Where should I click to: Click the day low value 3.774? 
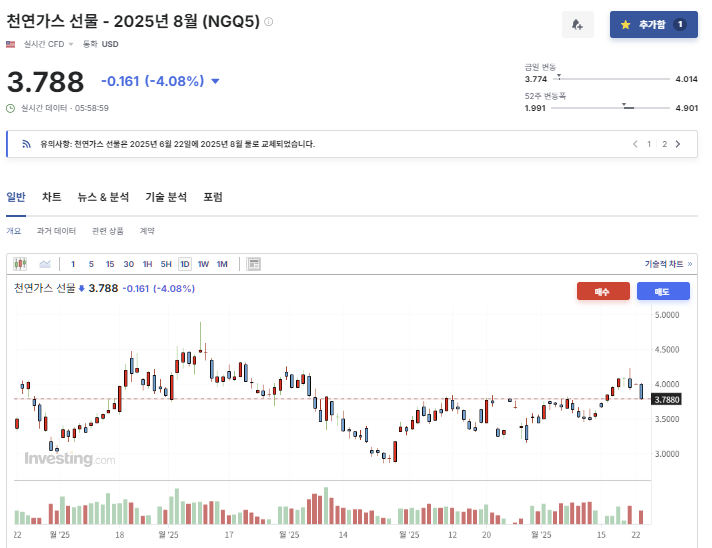tap(536, 79)
